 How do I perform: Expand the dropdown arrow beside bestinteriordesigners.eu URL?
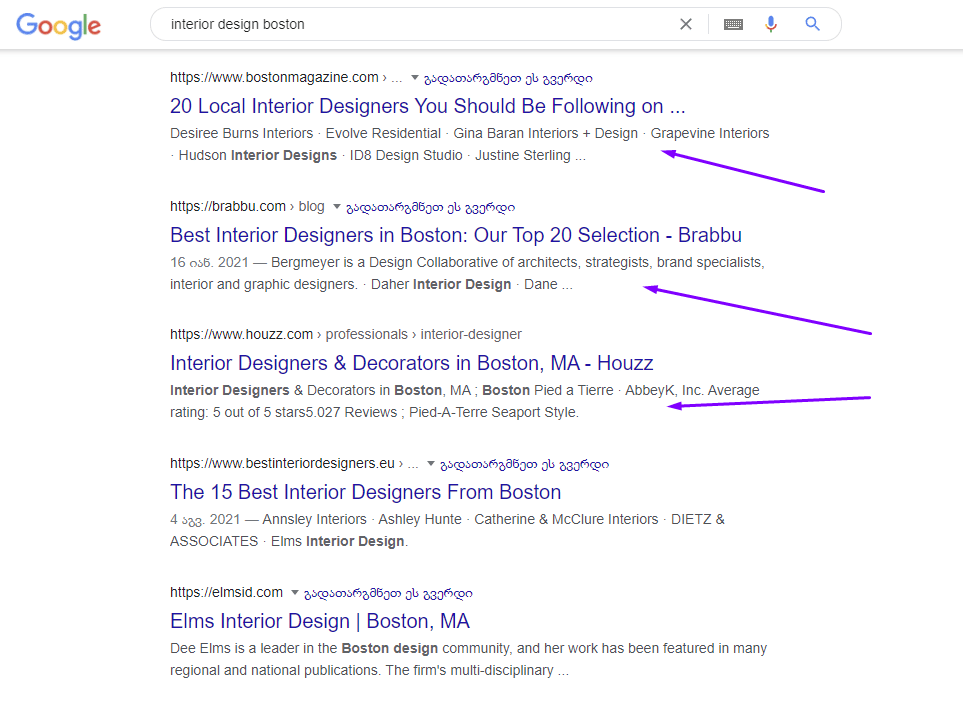point(431,463)
